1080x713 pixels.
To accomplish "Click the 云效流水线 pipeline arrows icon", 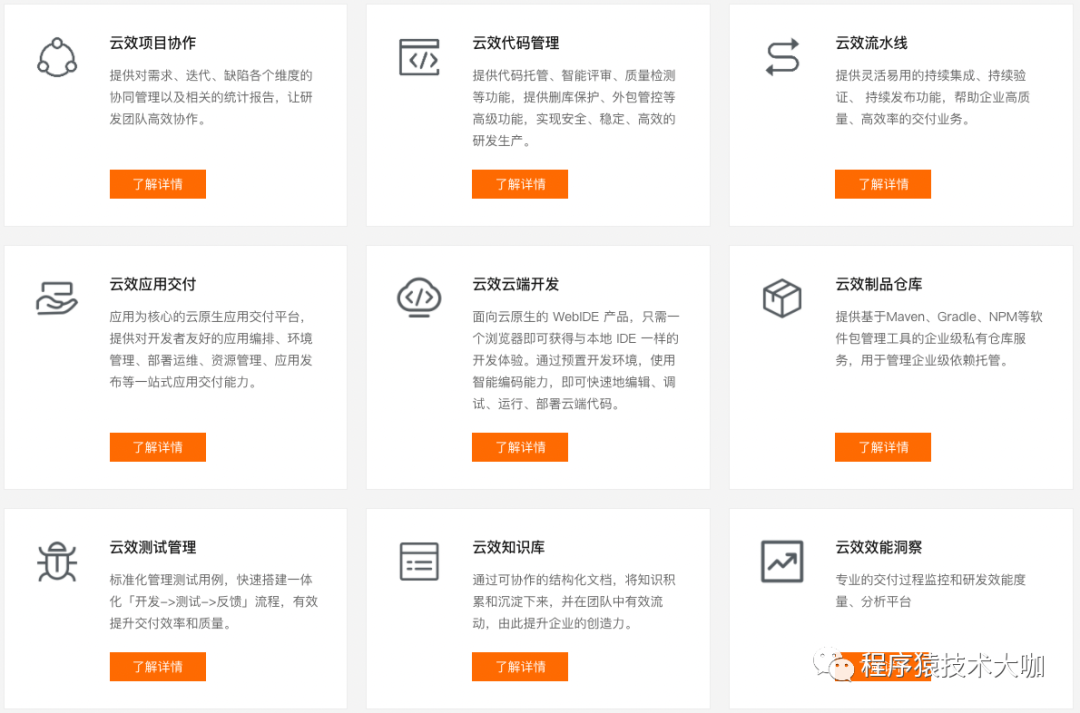I will click(x=782, y=56).
